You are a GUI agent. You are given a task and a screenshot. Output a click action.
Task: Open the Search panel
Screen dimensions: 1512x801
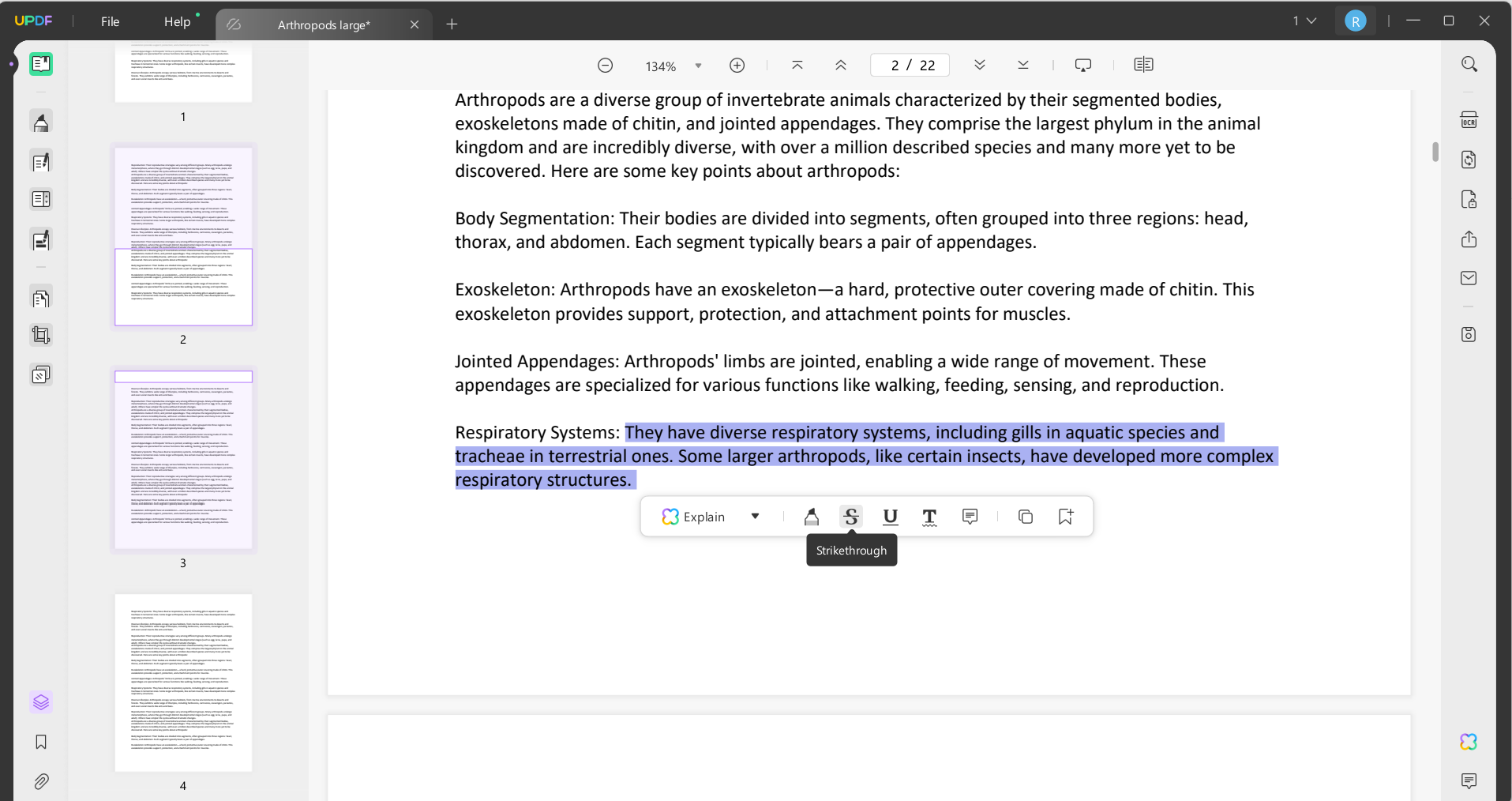pos(1469,63)
